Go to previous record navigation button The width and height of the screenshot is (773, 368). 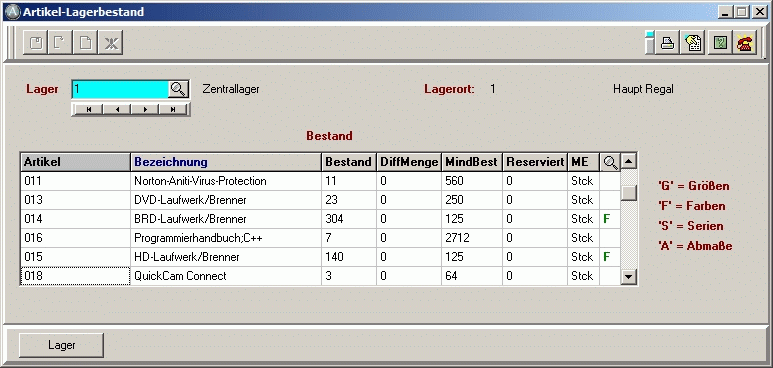click(117, 110)
